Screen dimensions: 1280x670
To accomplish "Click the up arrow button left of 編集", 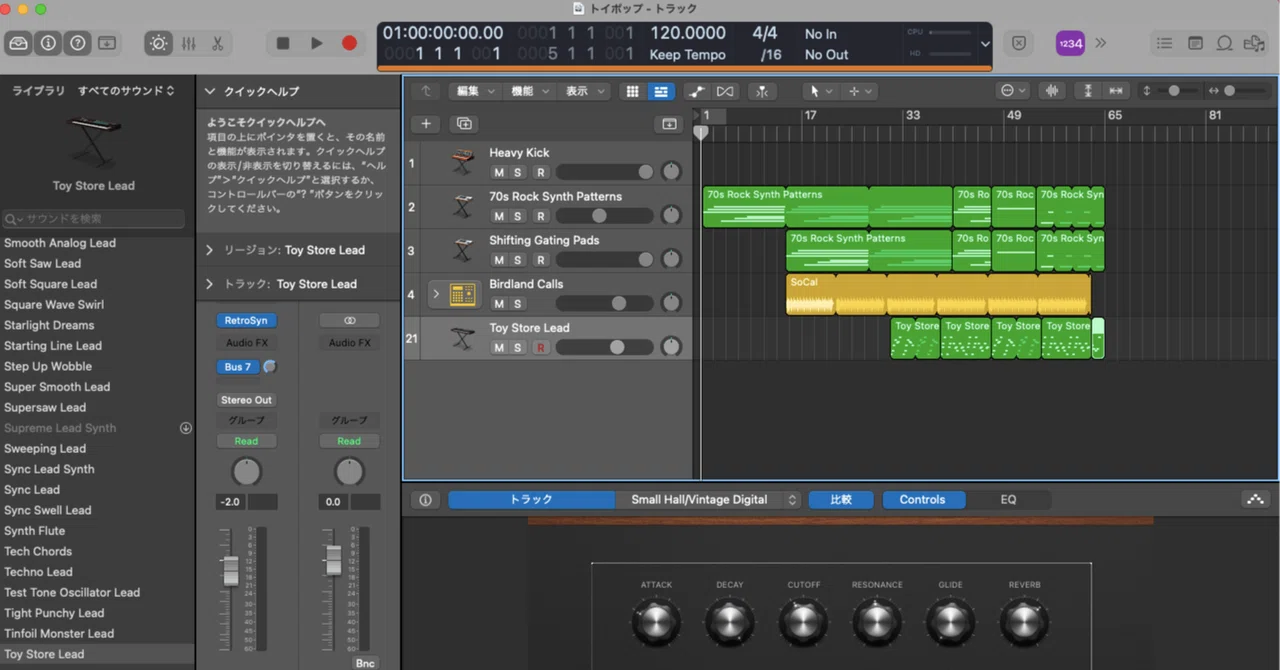I will click(x=426, y=91).
